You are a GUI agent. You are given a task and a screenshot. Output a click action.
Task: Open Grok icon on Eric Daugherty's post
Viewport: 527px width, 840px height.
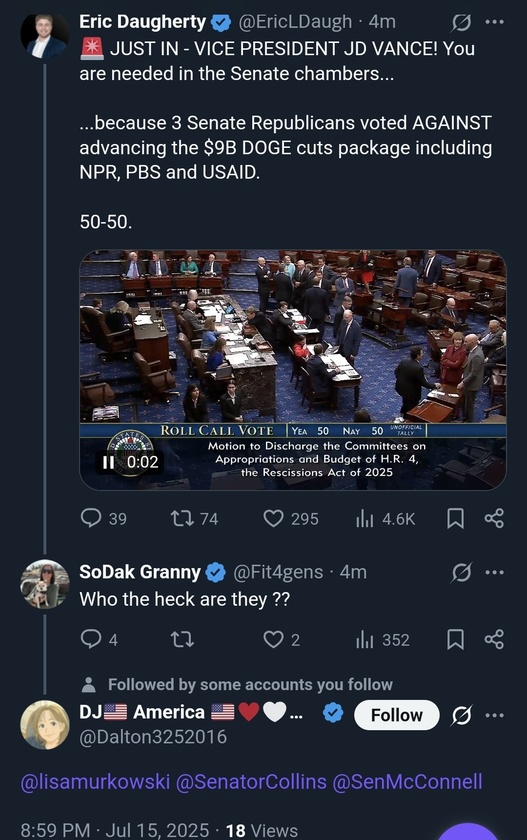[x=461, y=22]
